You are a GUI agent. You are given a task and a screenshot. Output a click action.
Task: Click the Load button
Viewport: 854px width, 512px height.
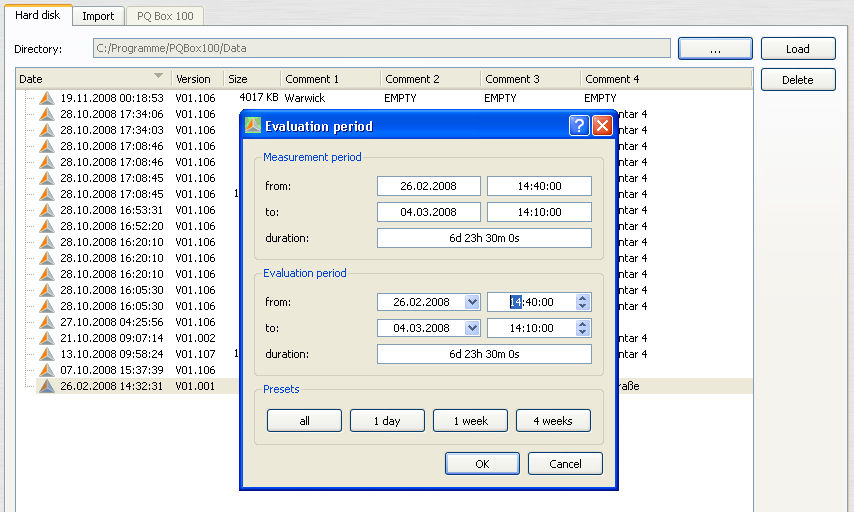pos(798,48)
